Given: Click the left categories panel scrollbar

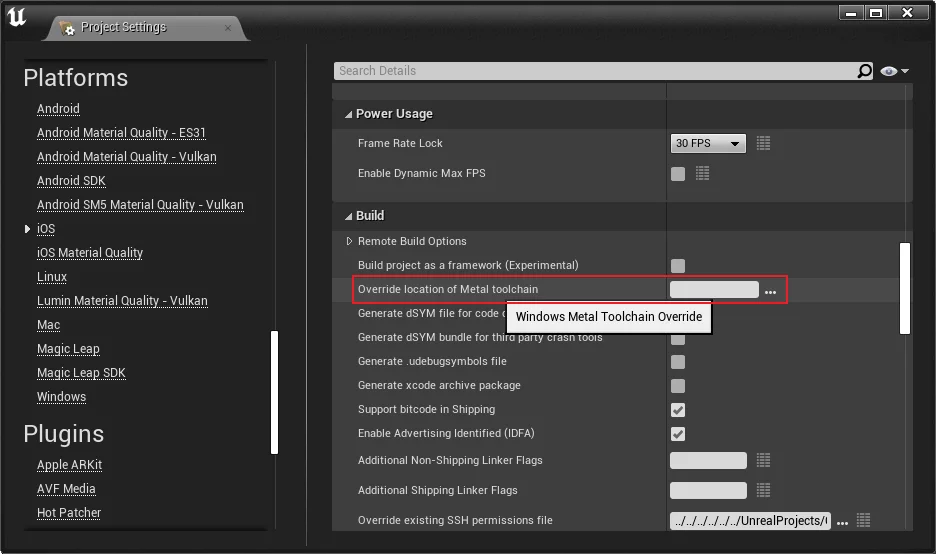Looking at the screenshot, I should tap(275, 392).
